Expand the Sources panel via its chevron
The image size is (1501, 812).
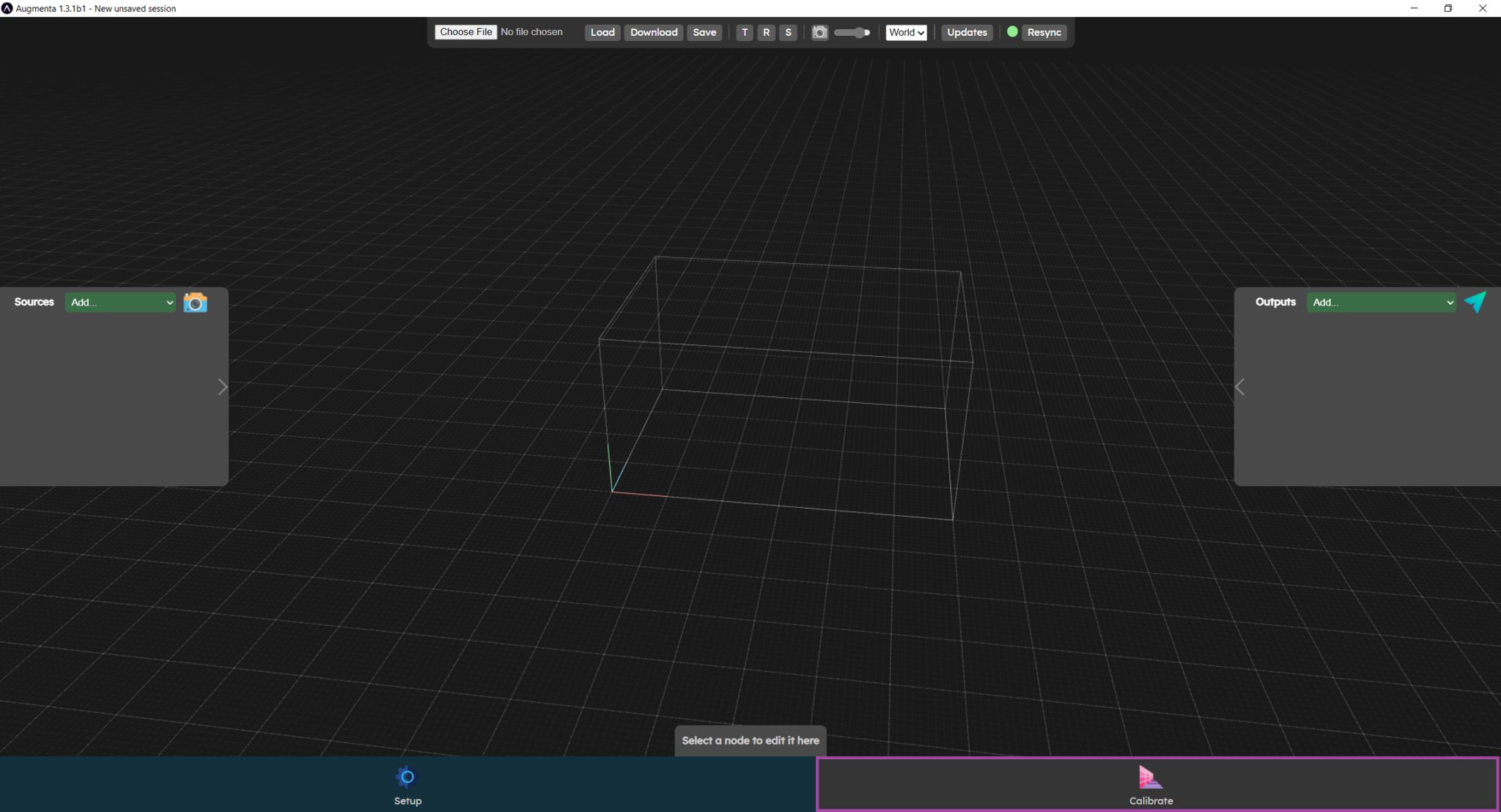coord(221,386)
